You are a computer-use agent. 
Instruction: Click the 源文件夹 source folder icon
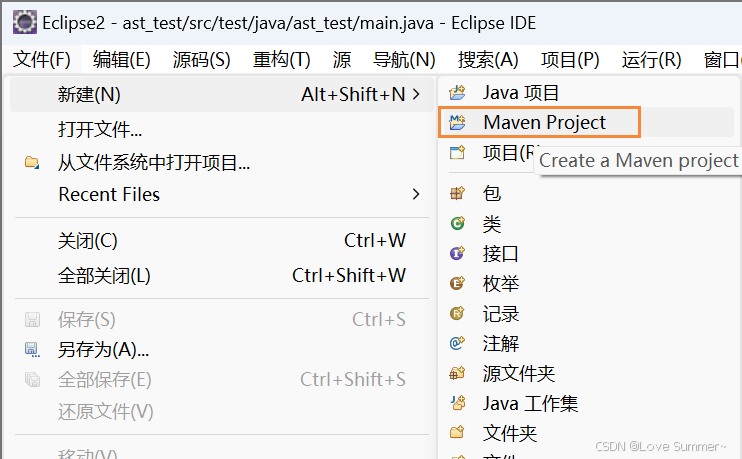click(x=457, y=373)
